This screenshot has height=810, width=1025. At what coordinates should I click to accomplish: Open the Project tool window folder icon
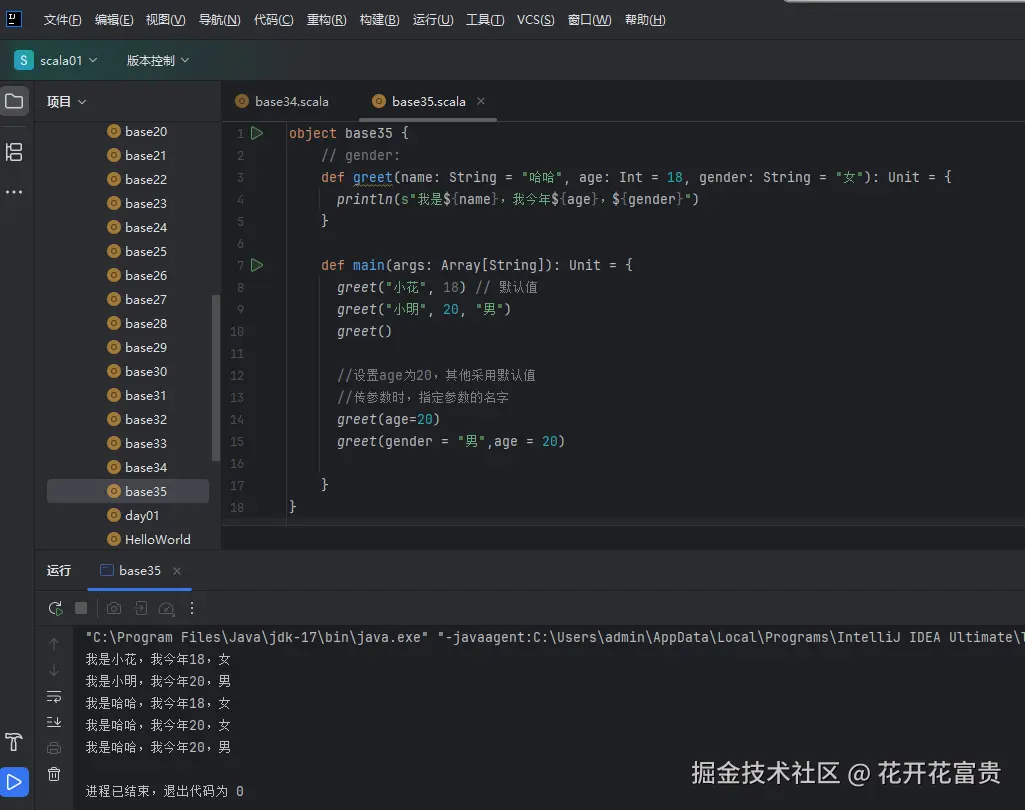point(14,101)
